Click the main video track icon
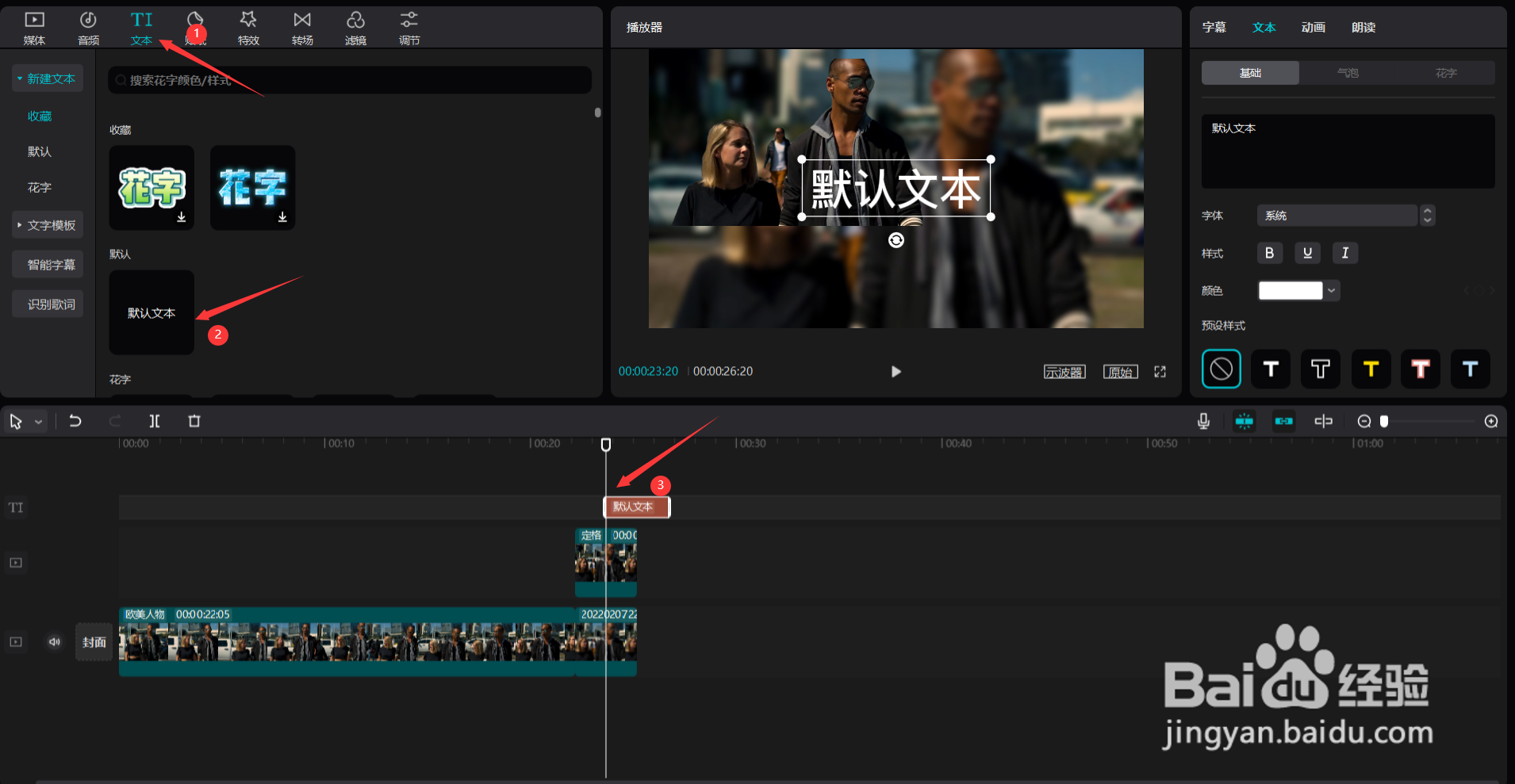The width and height of the screenshot is (1515, 784). 16,642
